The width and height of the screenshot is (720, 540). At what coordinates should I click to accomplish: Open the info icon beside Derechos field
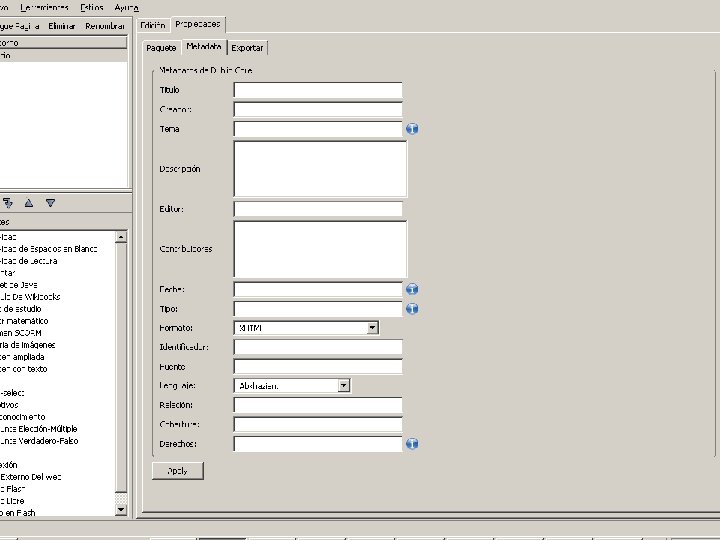412,444
